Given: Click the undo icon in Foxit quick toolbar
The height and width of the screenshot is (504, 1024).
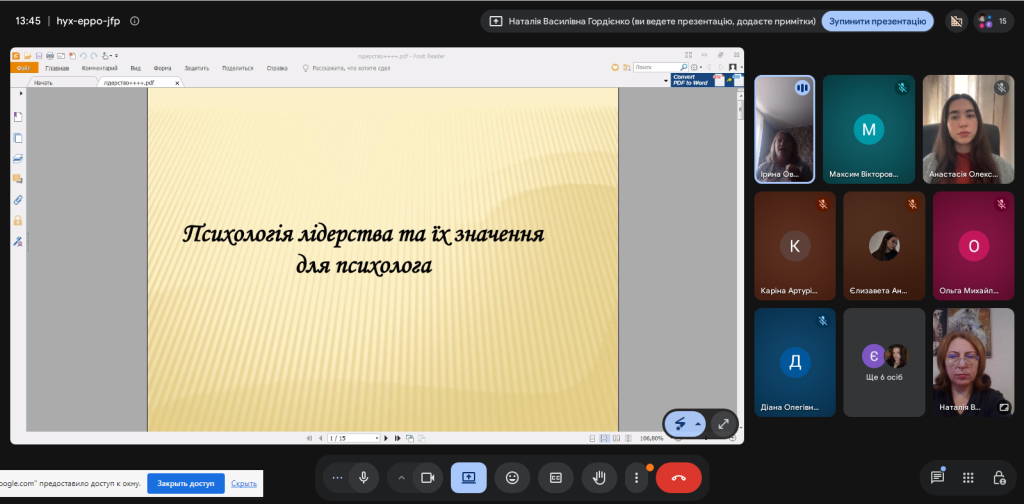Looking at the screenshot, I should (83, 56).
